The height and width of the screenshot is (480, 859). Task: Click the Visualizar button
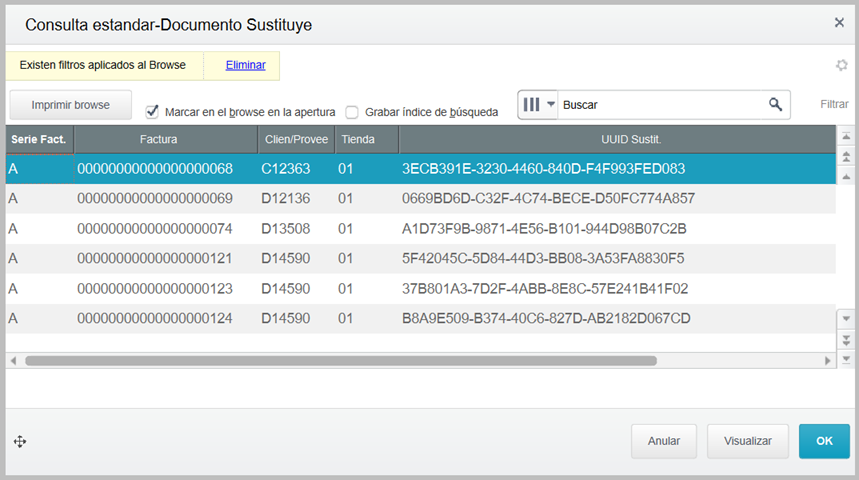tap(748, 441)
